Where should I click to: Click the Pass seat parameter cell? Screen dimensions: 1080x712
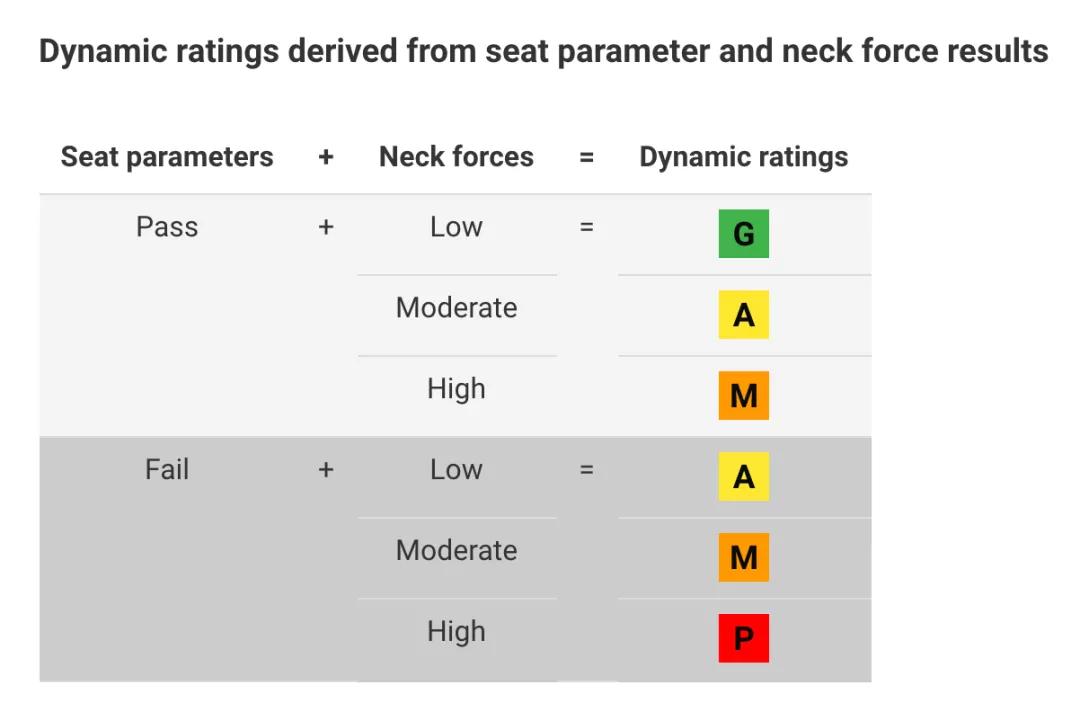[x=167, y=227]
